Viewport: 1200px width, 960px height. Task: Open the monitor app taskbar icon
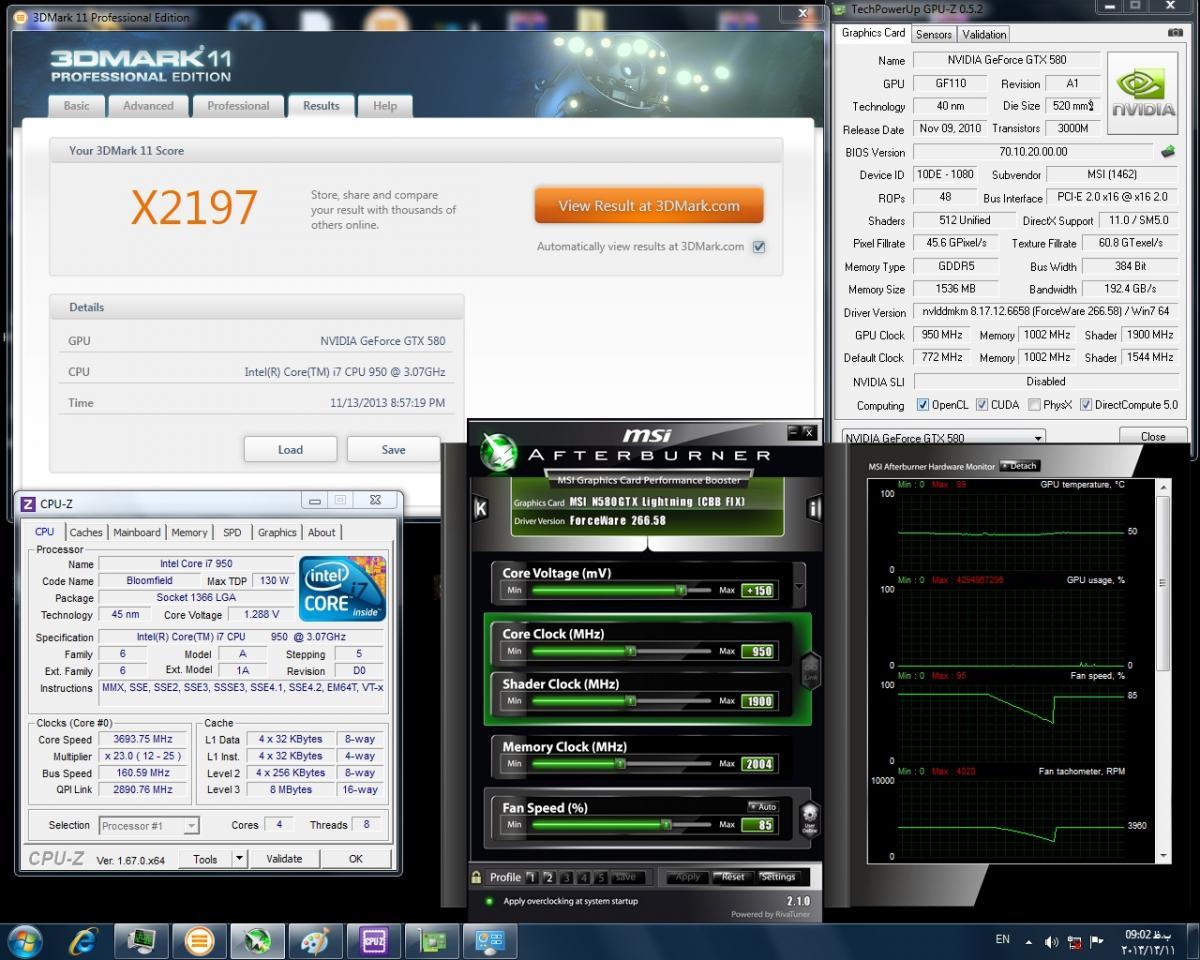[x=142, y=941]
